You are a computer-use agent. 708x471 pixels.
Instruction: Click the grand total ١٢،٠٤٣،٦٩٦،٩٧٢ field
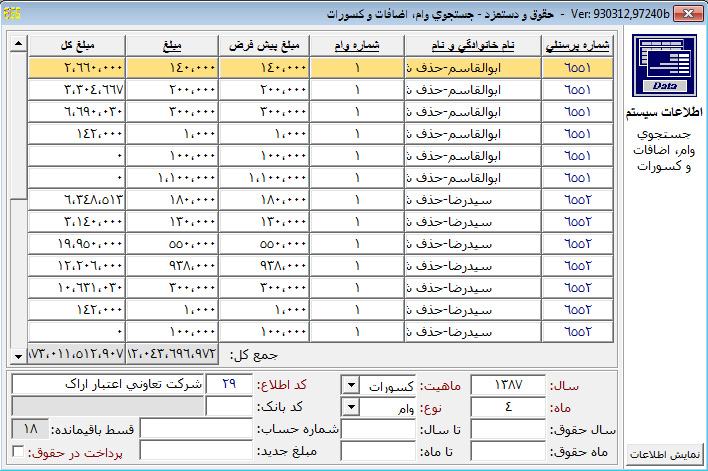click(x=172, y=354)
